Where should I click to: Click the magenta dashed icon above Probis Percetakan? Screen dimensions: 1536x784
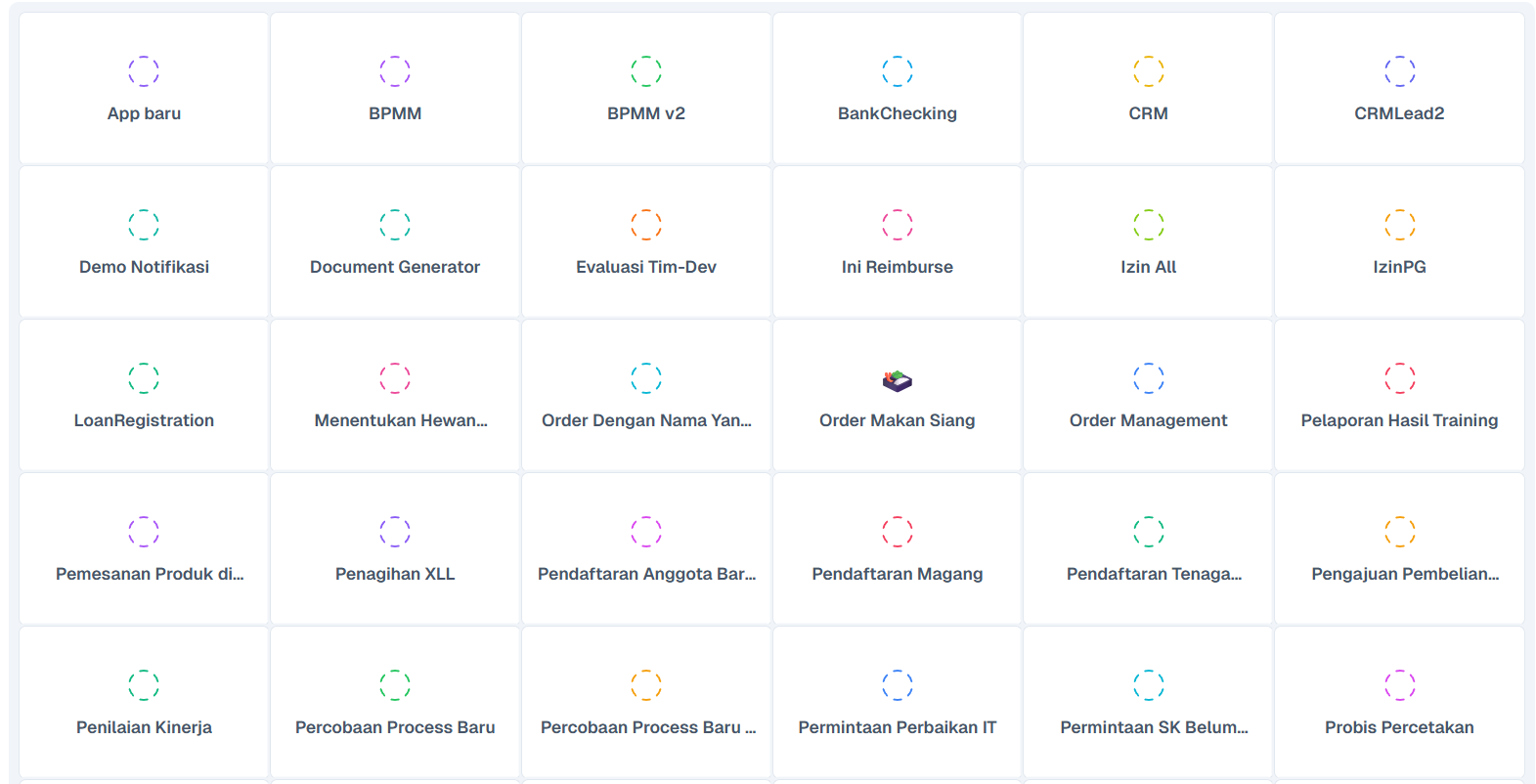pyautogui.click(x=1400, y=685)
